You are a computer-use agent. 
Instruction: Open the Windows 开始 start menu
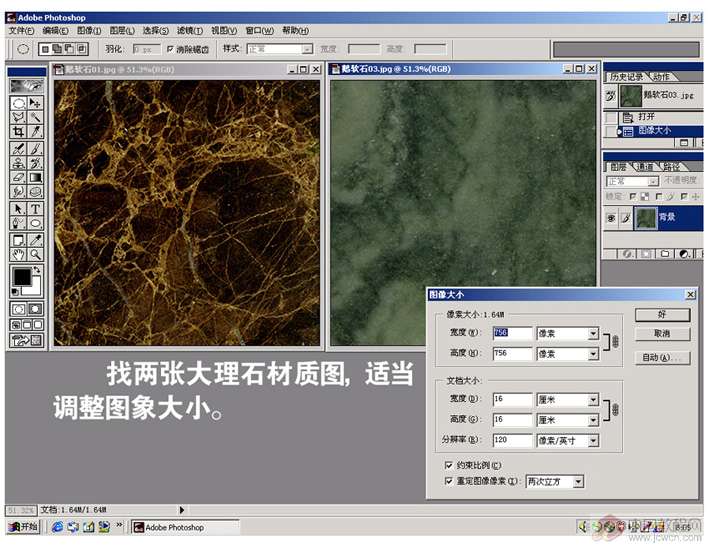click(x=23, y=527)
